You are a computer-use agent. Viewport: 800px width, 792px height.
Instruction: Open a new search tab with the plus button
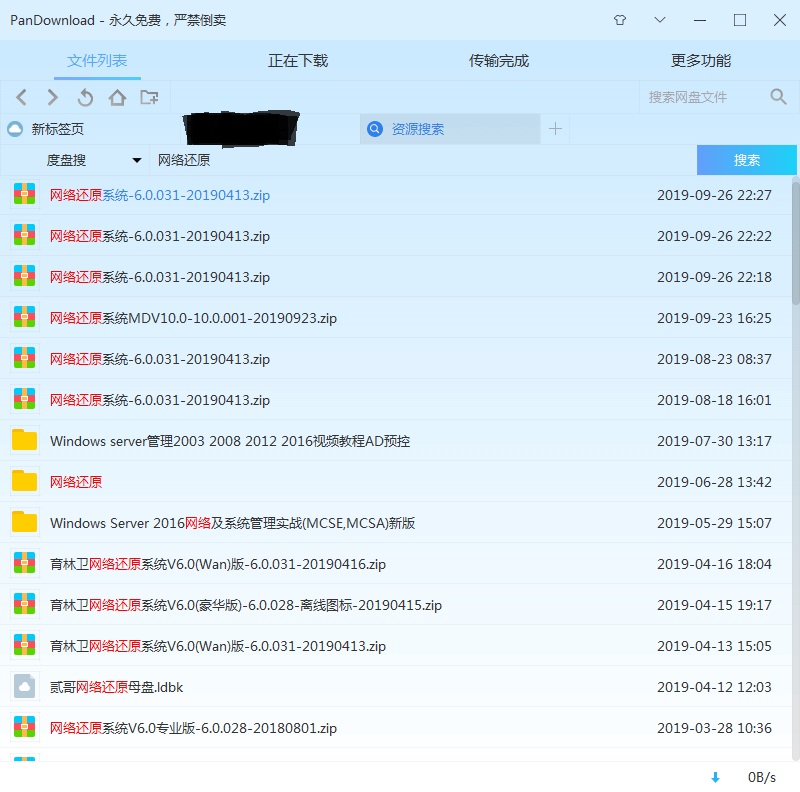click(x=556, y=129)
